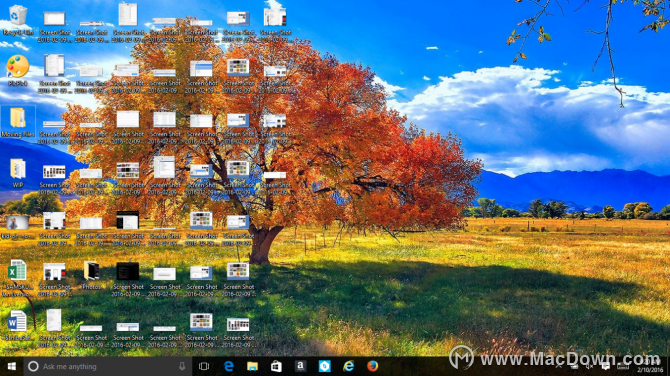Open Task View from the taskbar
This screenshot has width=670, height=376.
point(204,366)
